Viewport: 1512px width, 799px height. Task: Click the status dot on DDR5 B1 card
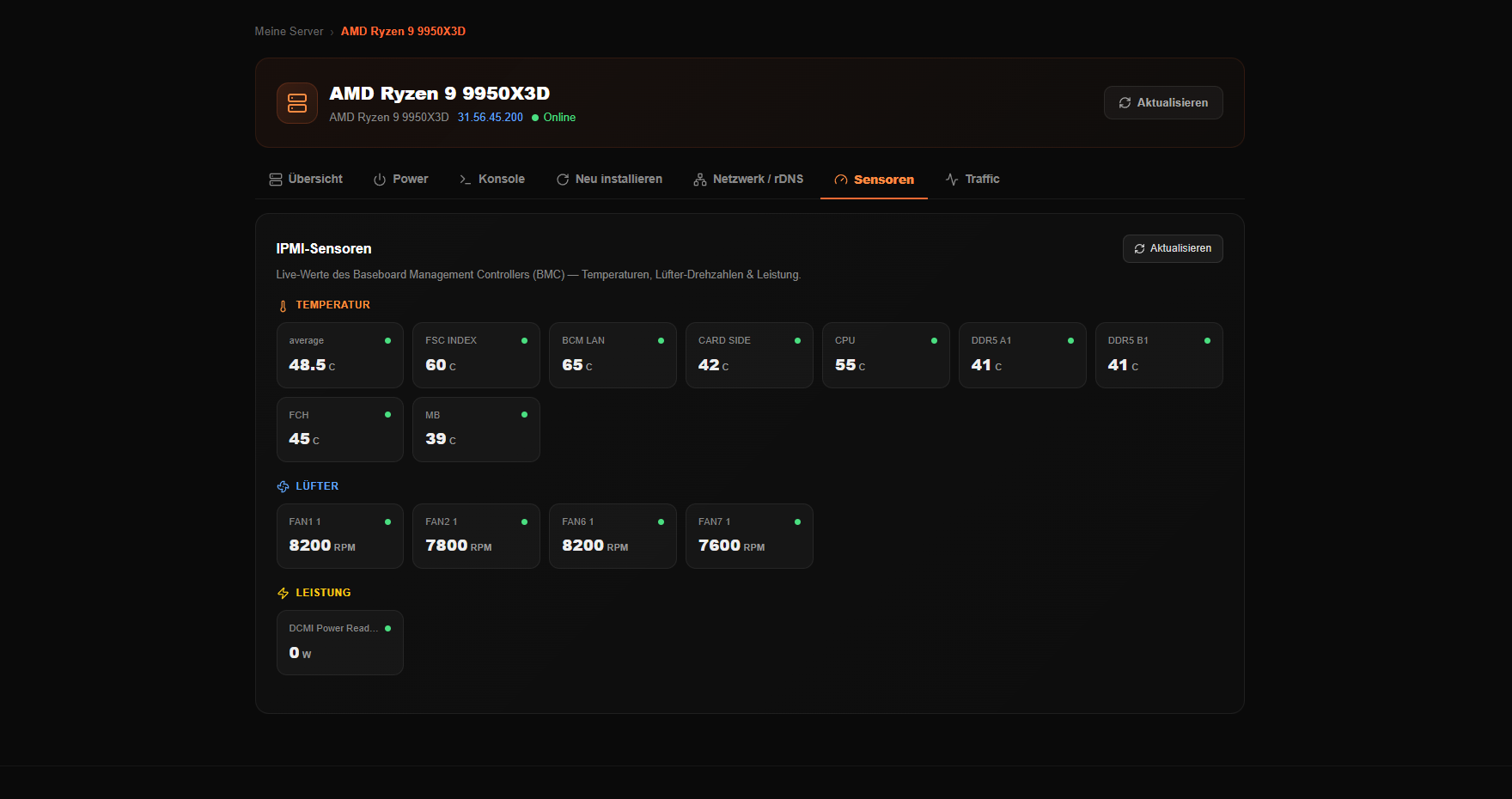click(x=1207, y=340)
